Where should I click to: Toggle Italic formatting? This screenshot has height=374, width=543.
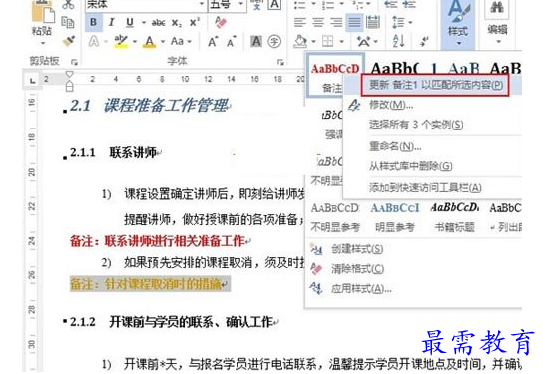(112, 23)
